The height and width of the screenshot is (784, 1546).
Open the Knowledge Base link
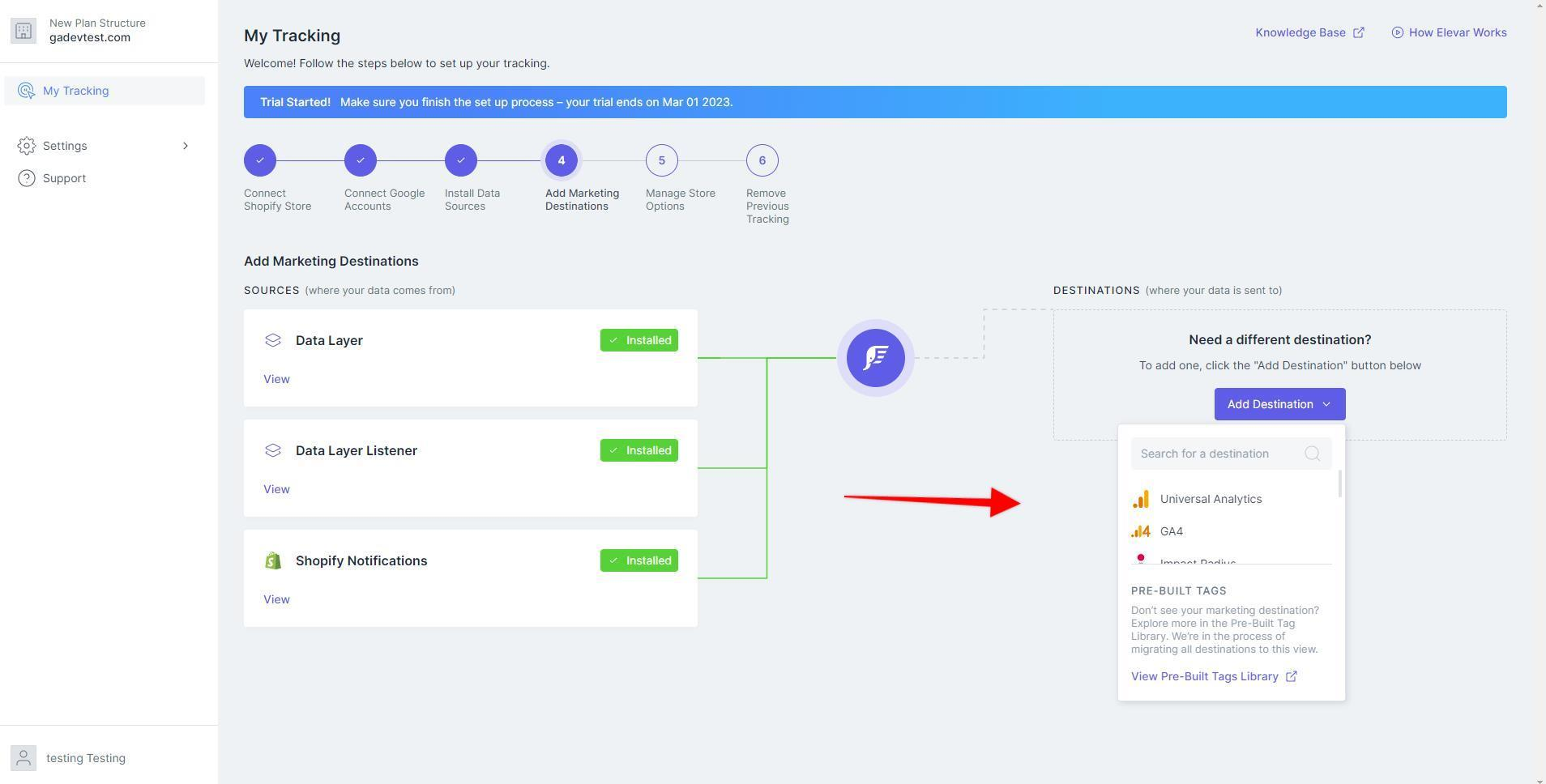pos(1310,32)
